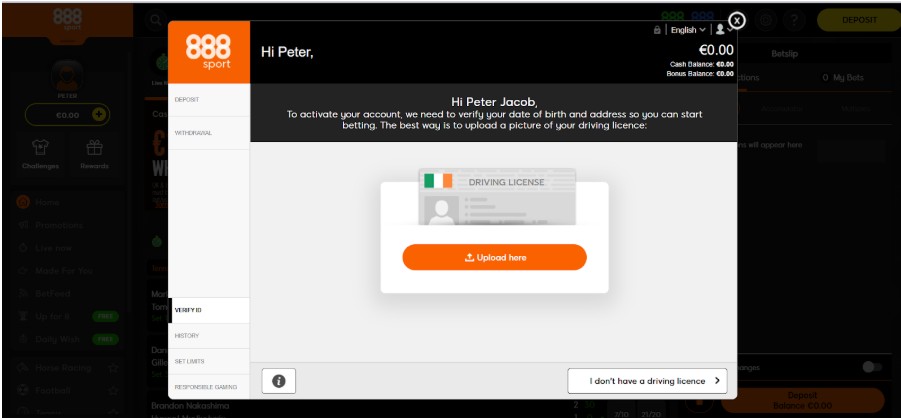Click I don't have a driving licence

coord(647,381)
